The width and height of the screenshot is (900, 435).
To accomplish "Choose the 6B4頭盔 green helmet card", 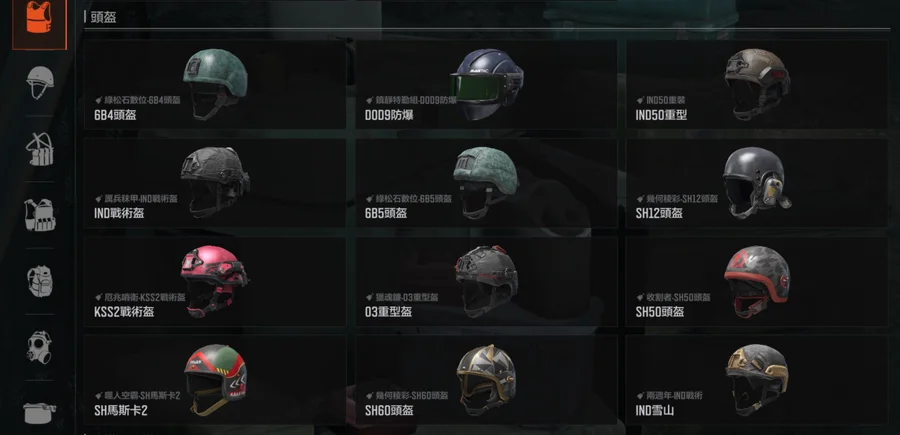I will 215,84.
